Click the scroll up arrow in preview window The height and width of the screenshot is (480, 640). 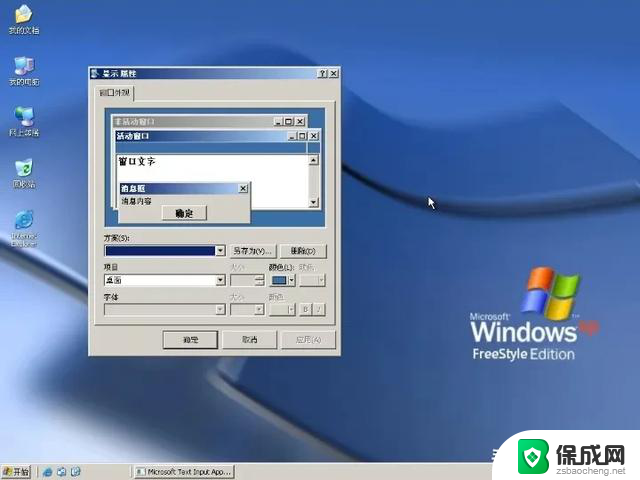click(x=313, y=160)
